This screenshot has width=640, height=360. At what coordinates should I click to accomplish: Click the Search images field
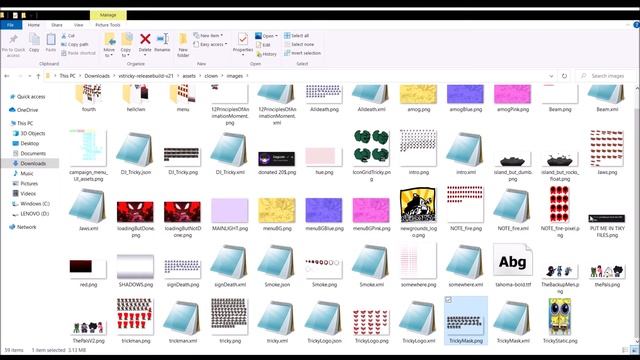click(606, 76)
